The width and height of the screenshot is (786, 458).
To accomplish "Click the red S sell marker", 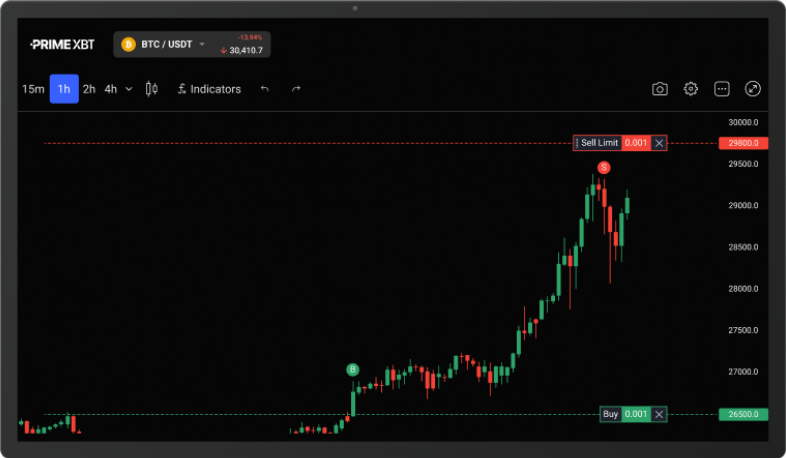I will pyautogui.click(x=604, y=167).
